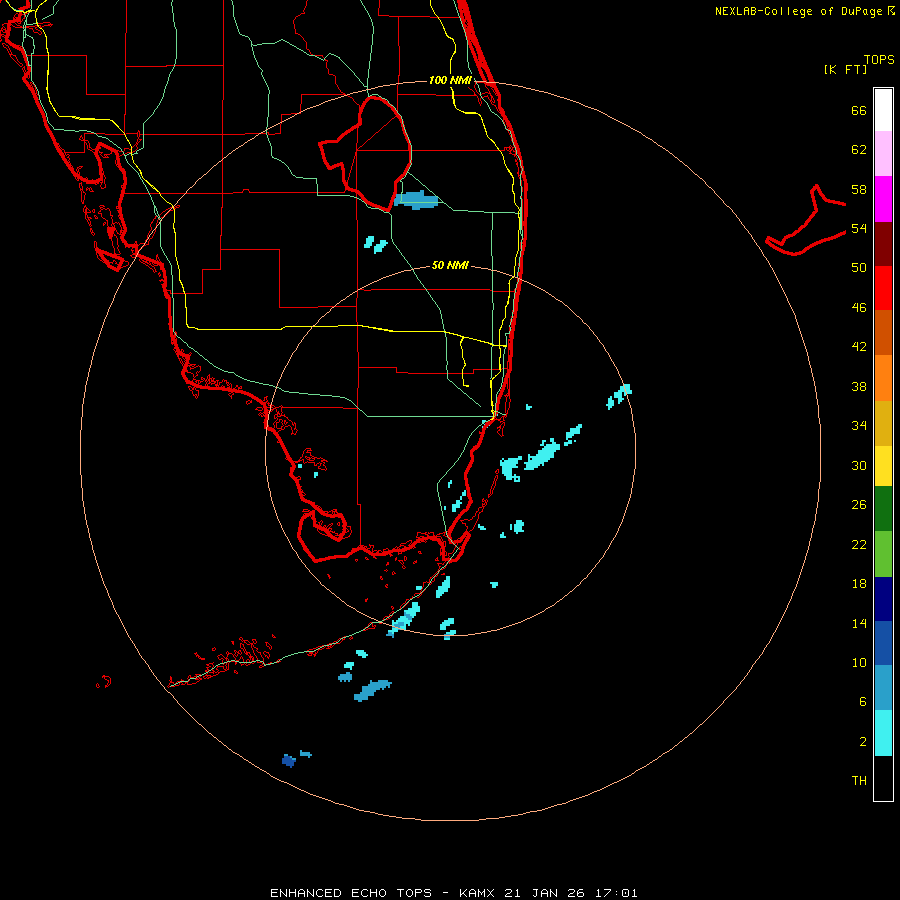Click the "TOPS" legend heading
Image resolution: width=900 pixels, height=900 pixels.
(x=879, y=59)
